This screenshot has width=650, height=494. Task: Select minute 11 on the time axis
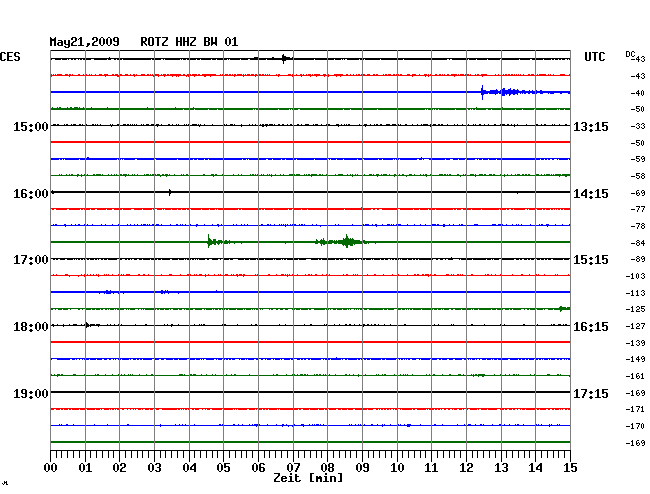[x=431, y=467]
